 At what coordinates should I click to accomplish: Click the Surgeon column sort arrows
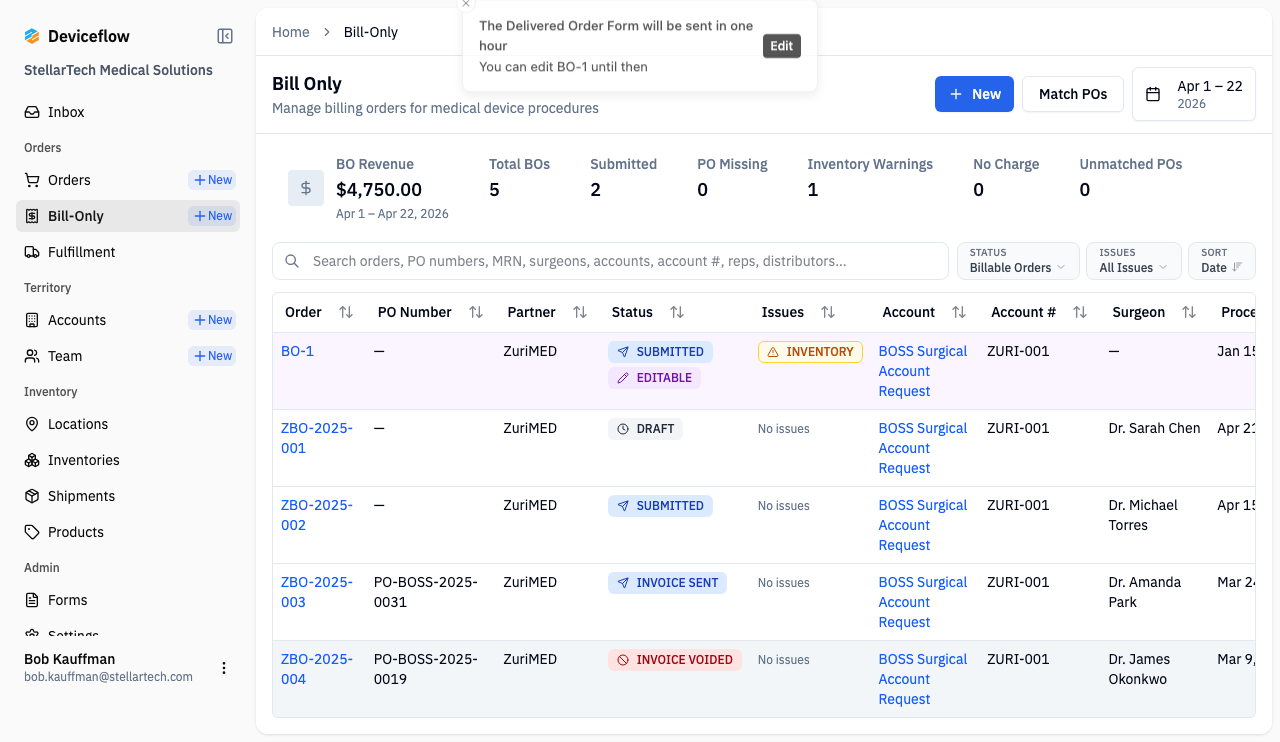point(1189,312)
